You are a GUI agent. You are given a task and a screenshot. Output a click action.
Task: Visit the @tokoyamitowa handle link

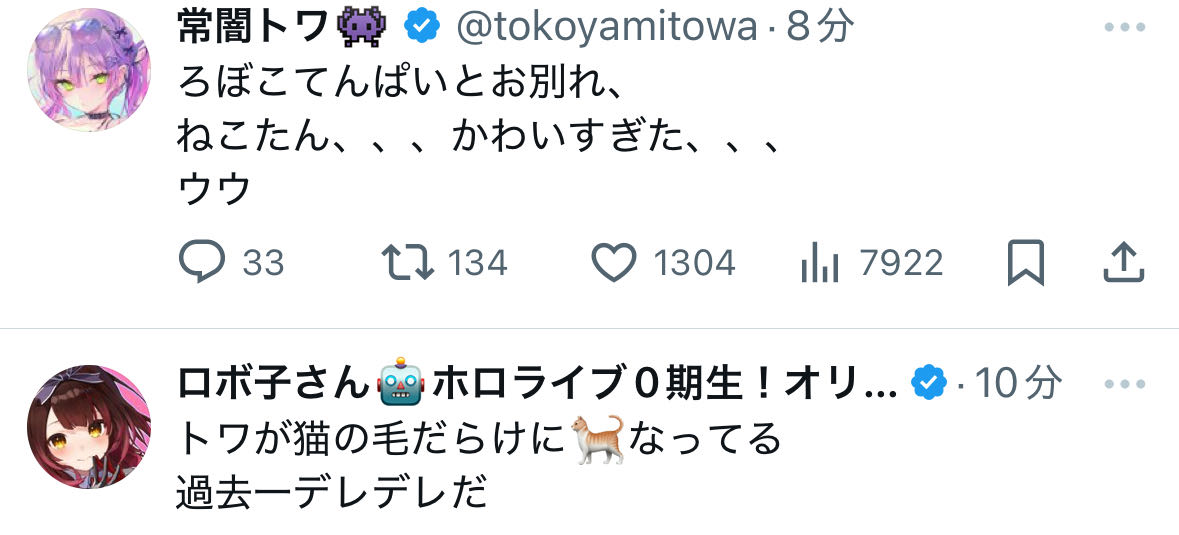click(x=606, y=28)
